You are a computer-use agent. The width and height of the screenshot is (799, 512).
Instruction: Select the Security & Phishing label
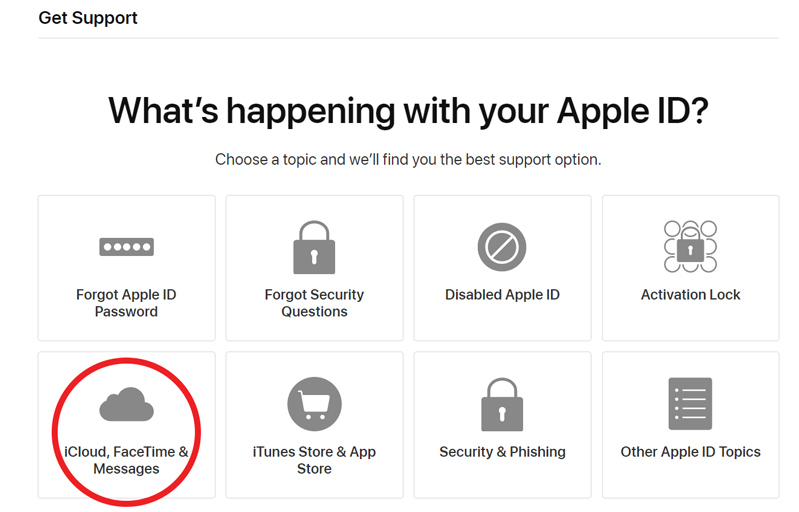502,452
